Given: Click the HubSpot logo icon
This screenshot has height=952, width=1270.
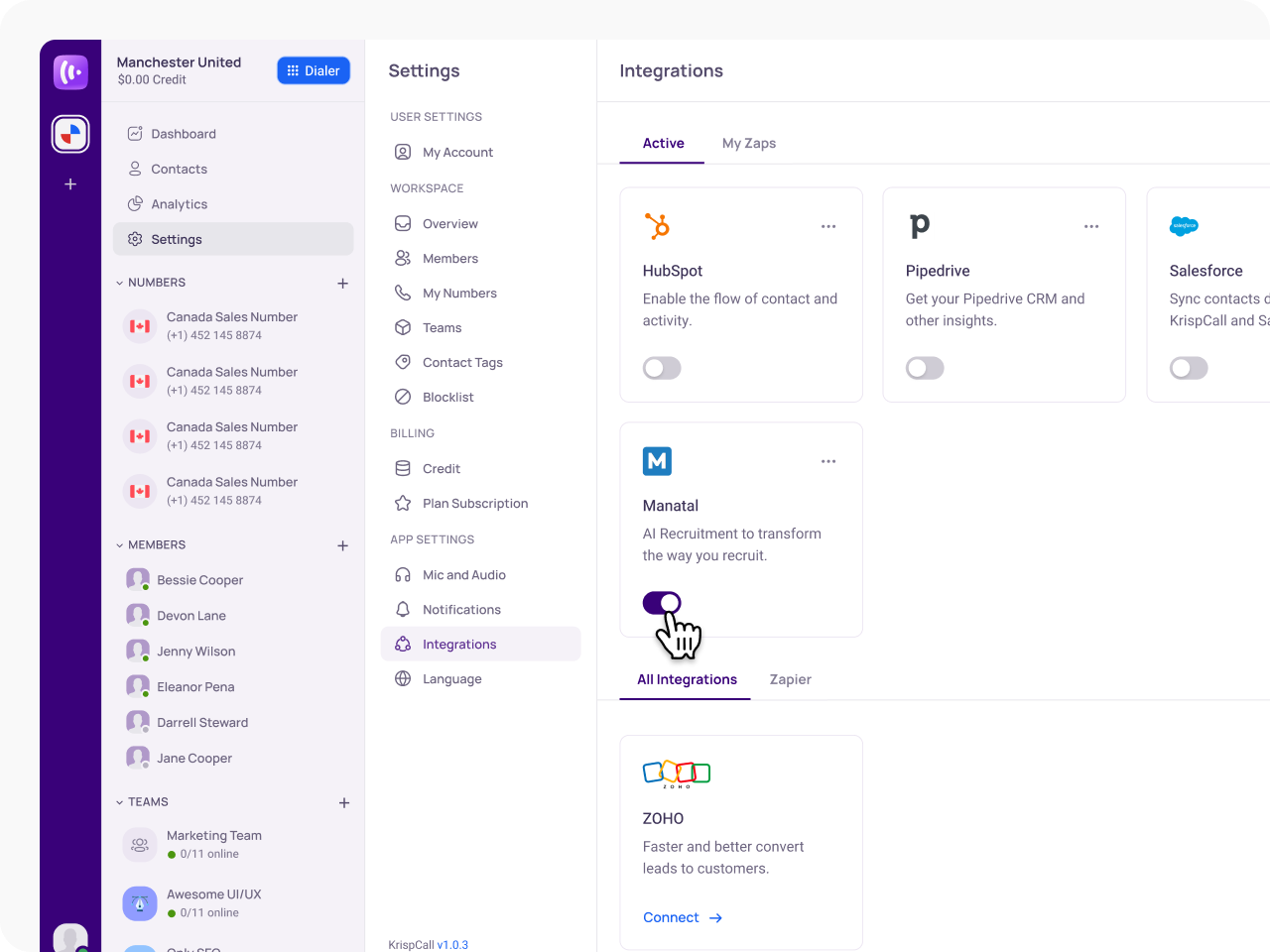Looking at the screenshot, I should (x=657, y=226).
